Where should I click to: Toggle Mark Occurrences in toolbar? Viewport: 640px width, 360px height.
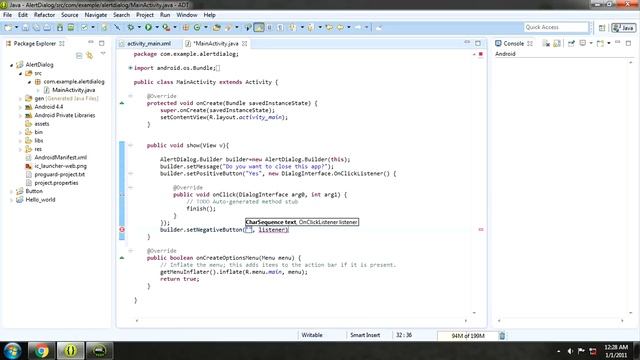click(259, 27)
